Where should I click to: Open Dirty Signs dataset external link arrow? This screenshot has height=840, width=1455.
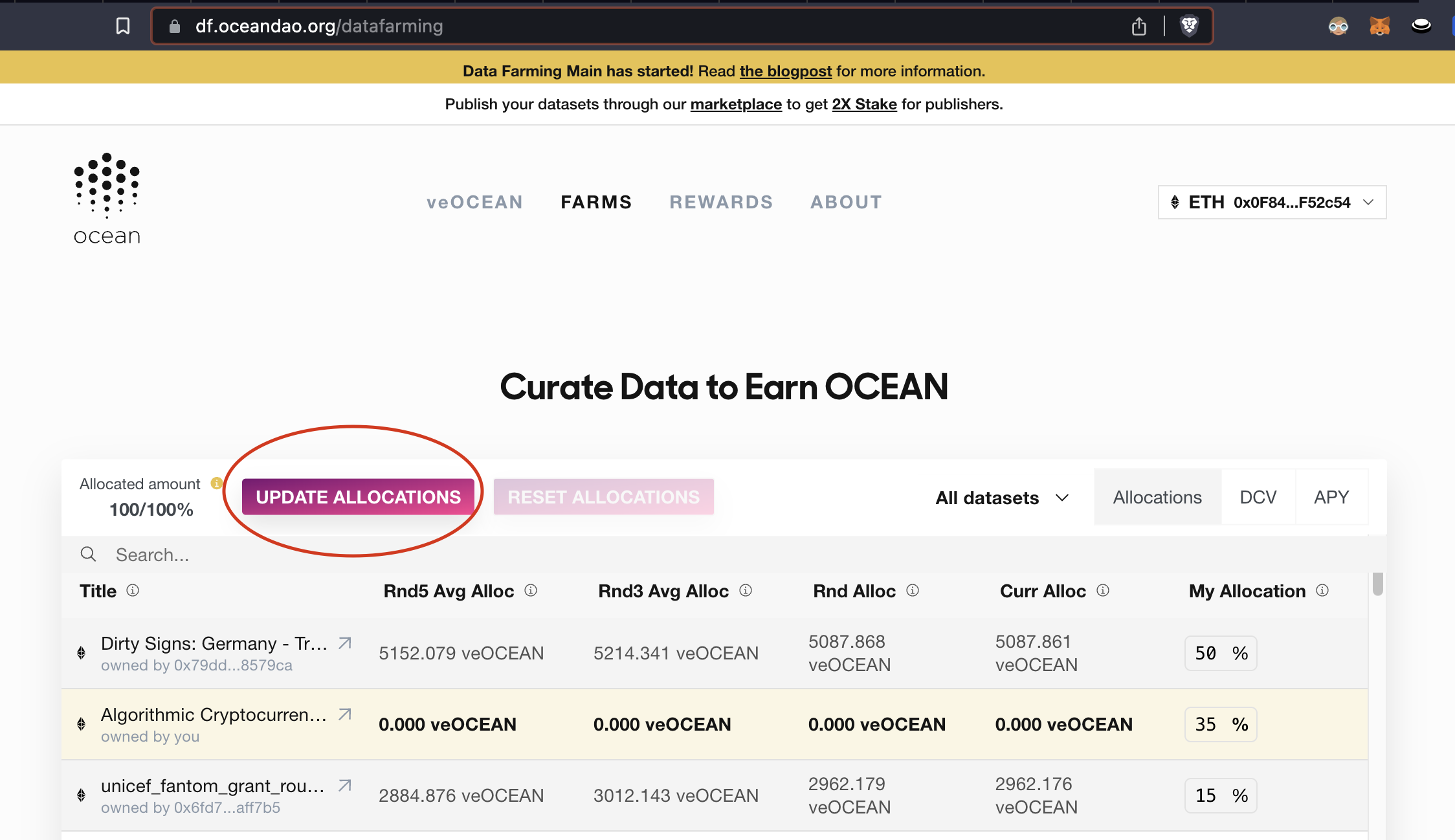pos(345,643)
